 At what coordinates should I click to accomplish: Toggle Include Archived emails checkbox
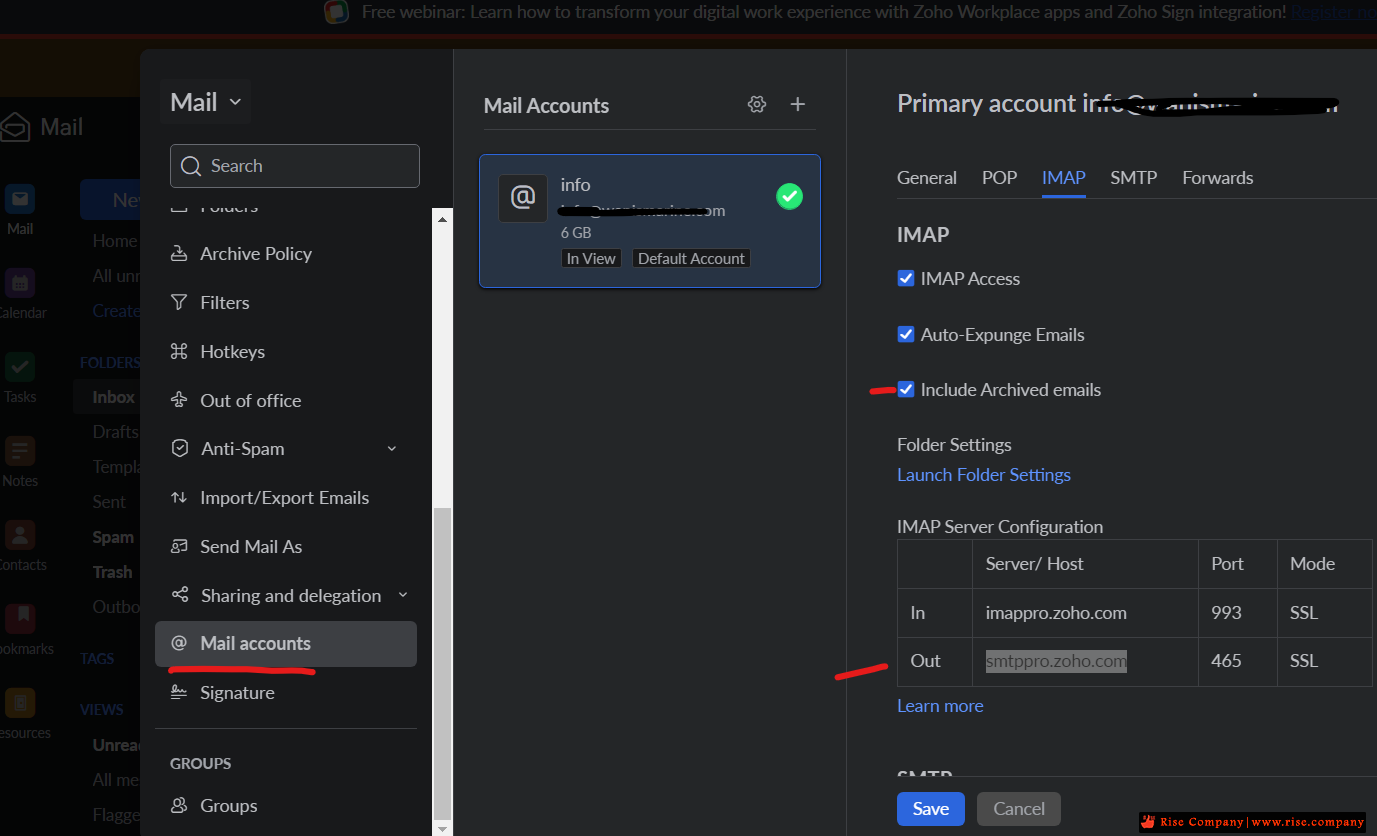[x=906, y=390]
